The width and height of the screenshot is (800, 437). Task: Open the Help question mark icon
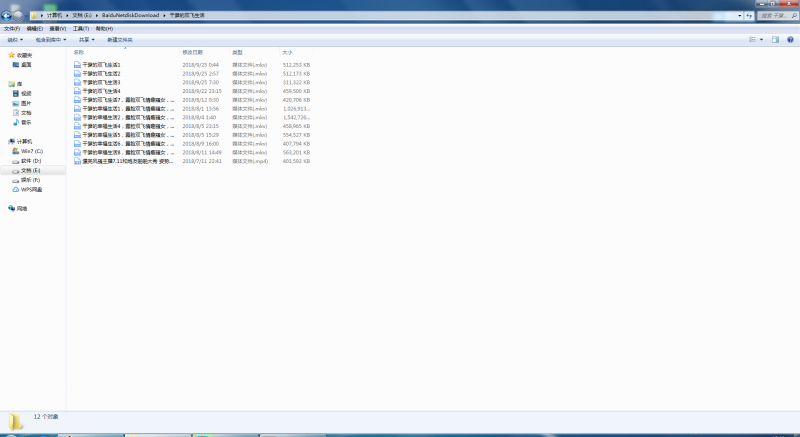(790, 40)
